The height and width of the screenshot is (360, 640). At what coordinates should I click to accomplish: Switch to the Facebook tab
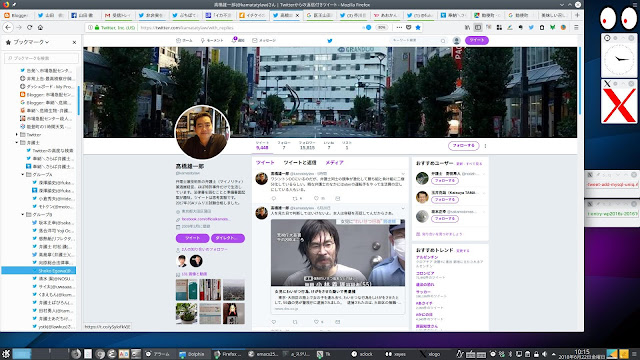(84, 15)
